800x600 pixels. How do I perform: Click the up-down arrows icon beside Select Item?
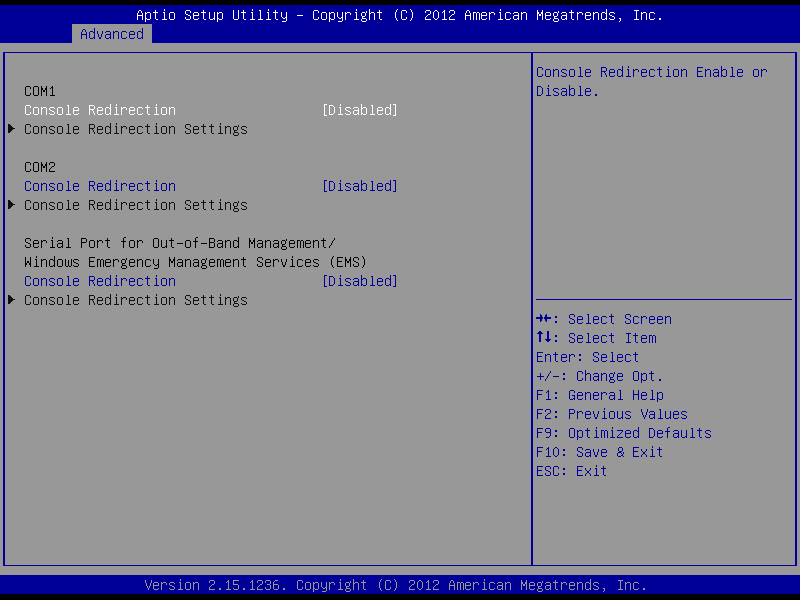point(545,338)
